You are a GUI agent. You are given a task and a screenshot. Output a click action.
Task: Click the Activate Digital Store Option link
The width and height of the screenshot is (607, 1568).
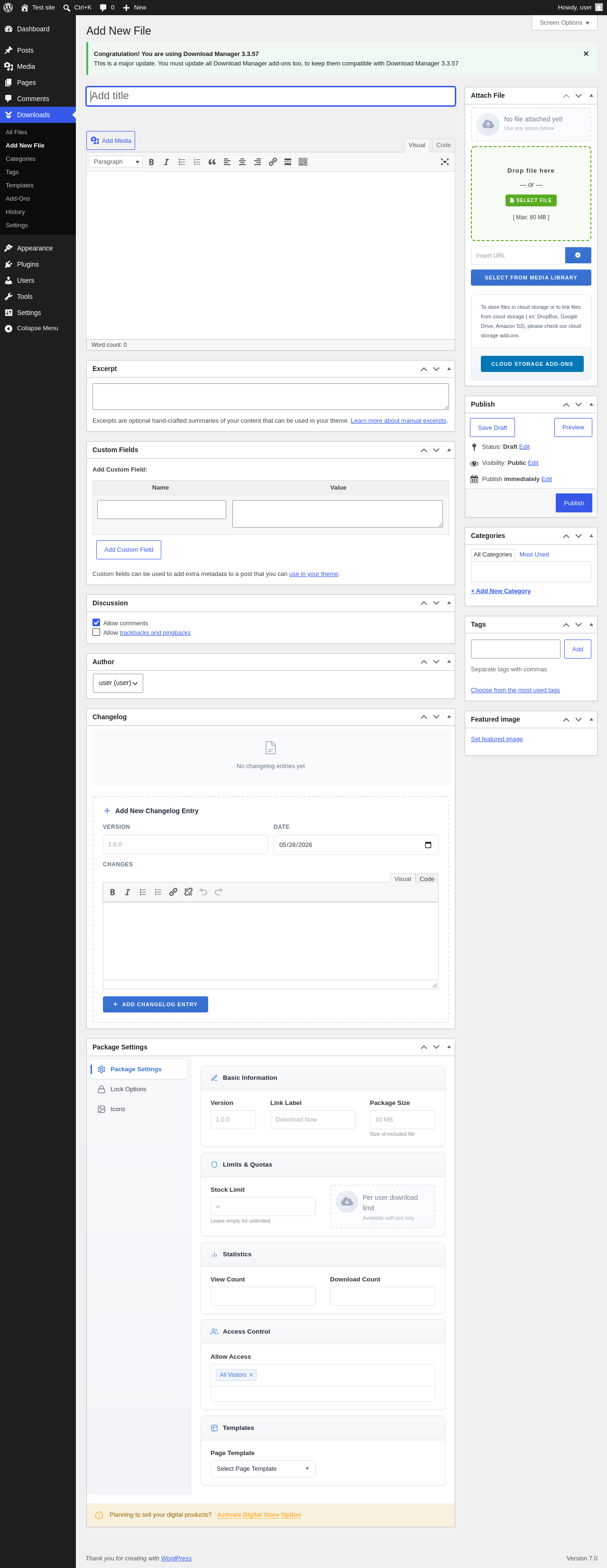pyautogui.click(x=259, y=1514)
